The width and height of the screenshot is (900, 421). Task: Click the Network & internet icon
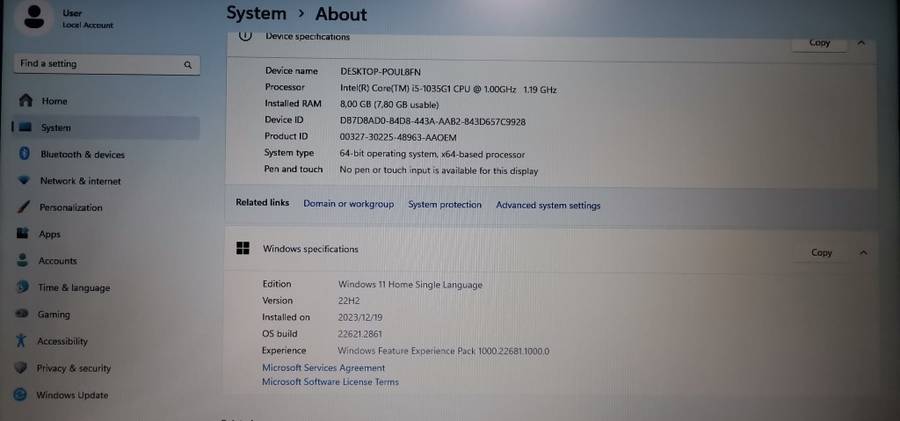(x=22, y=181)
